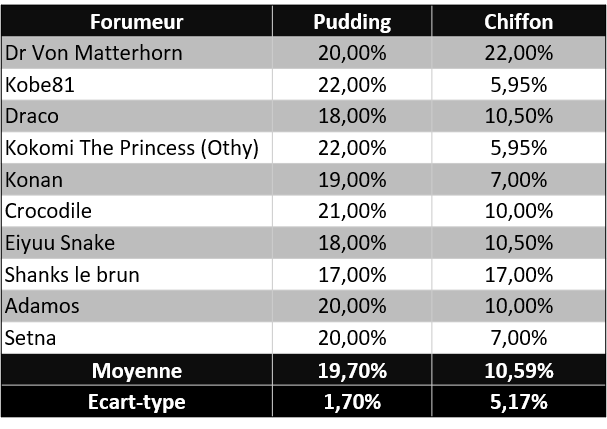Select the Crocodile name cell
The width and height of the screenshot is (607, 429).
coord(49,212)
